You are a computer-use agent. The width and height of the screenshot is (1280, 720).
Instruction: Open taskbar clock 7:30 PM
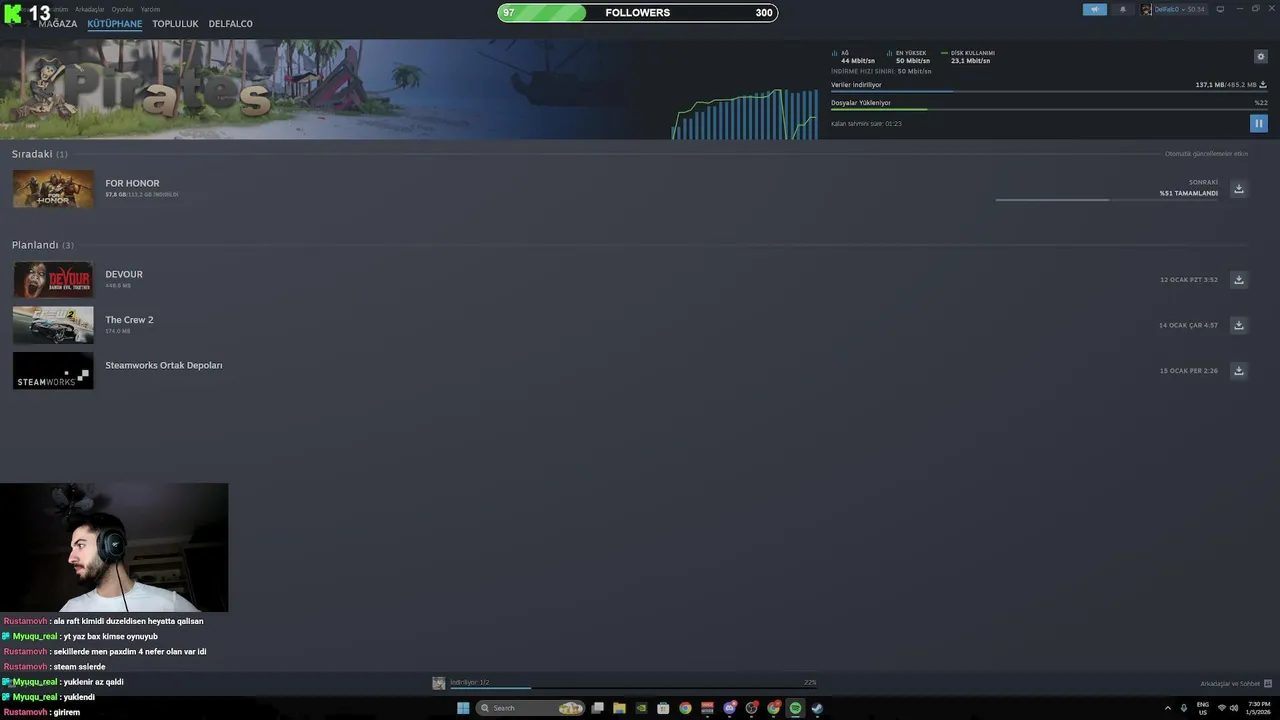tap(1259, 708)
